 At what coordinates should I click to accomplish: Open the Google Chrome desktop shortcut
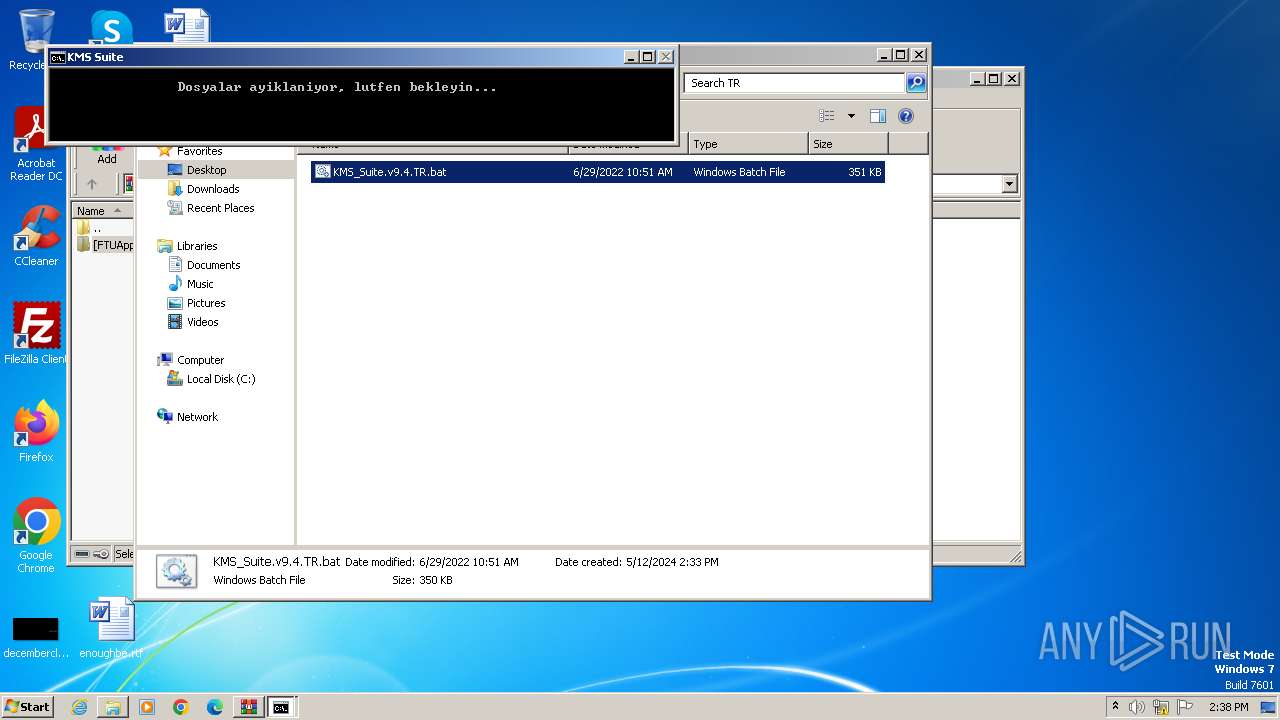pos(36,536)
